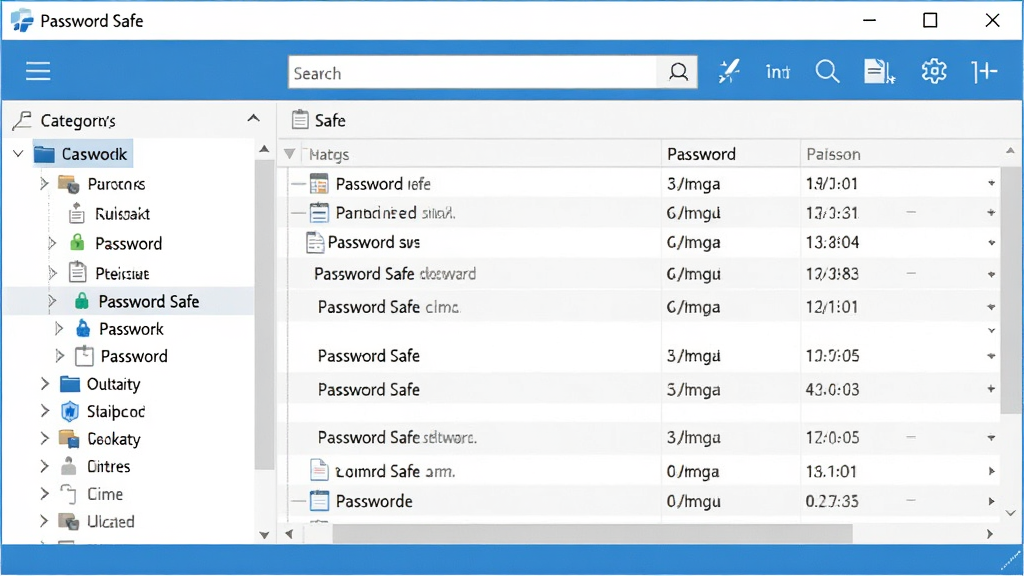Image resolution: width=1024 pixels, height=576 pixels.
Task: Click the filter triangle in Hatgs header
Action: (x=289, y=154)
